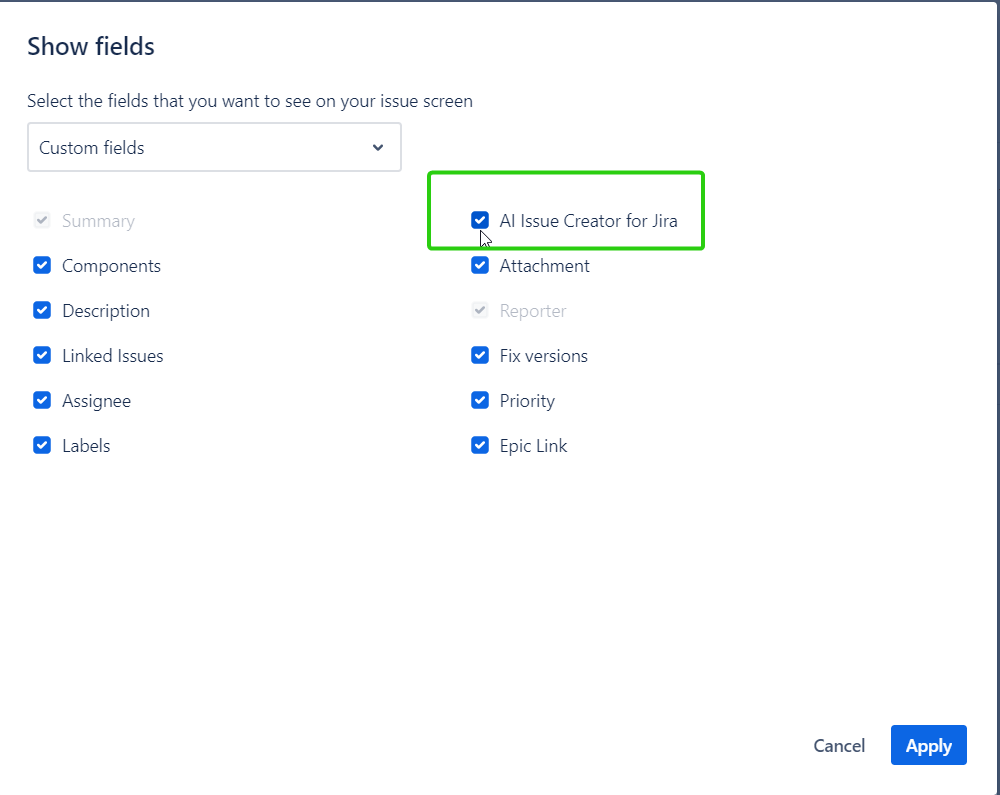Screen dimensions: 1000x795
Task: Disable the Linked Issues field
Action: 42,356
